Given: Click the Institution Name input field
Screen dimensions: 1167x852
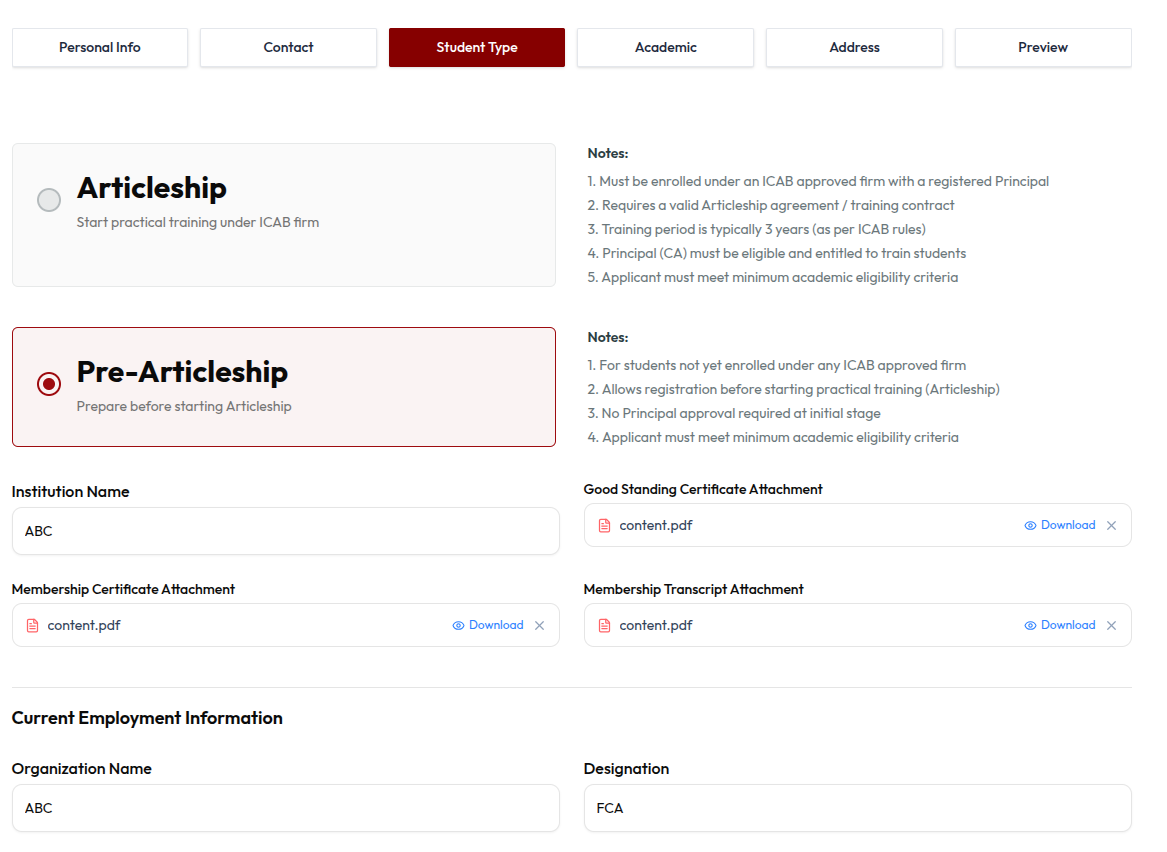Looking at the screenshot, I should pos(286,531).
